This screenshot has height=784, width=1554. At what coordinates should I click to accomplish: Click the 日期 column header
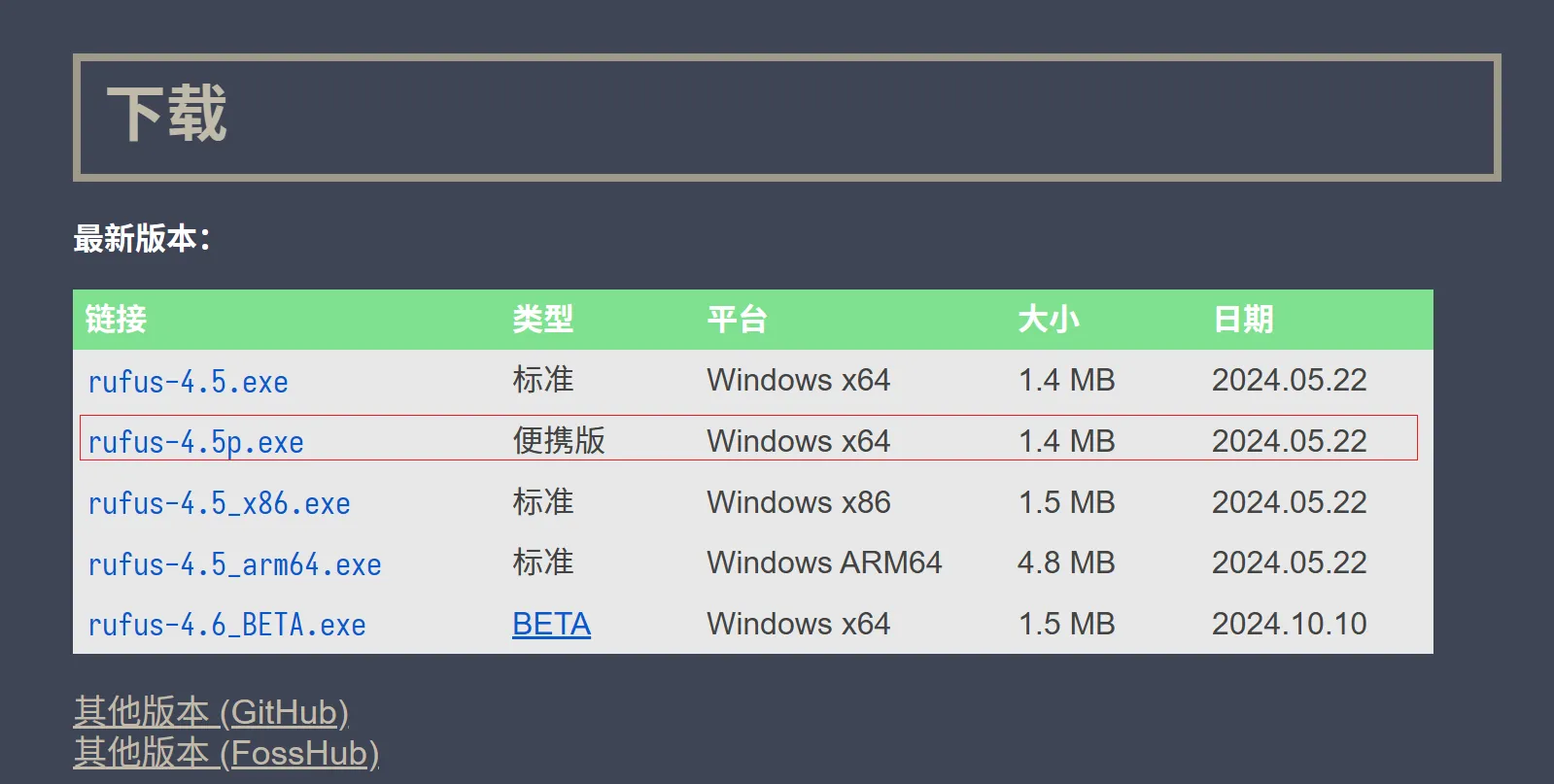pos(1242,319)
